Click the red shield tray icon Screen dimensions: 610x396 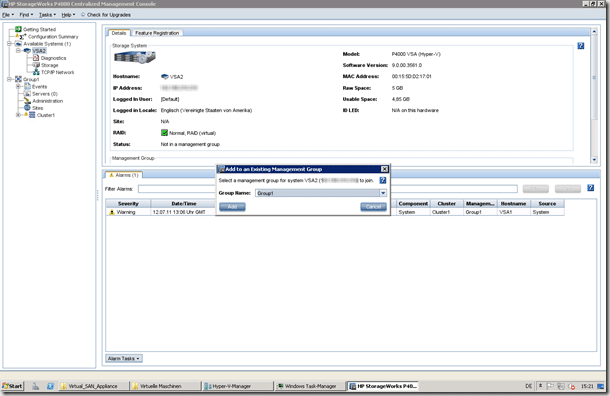click(x=571, y=386)
